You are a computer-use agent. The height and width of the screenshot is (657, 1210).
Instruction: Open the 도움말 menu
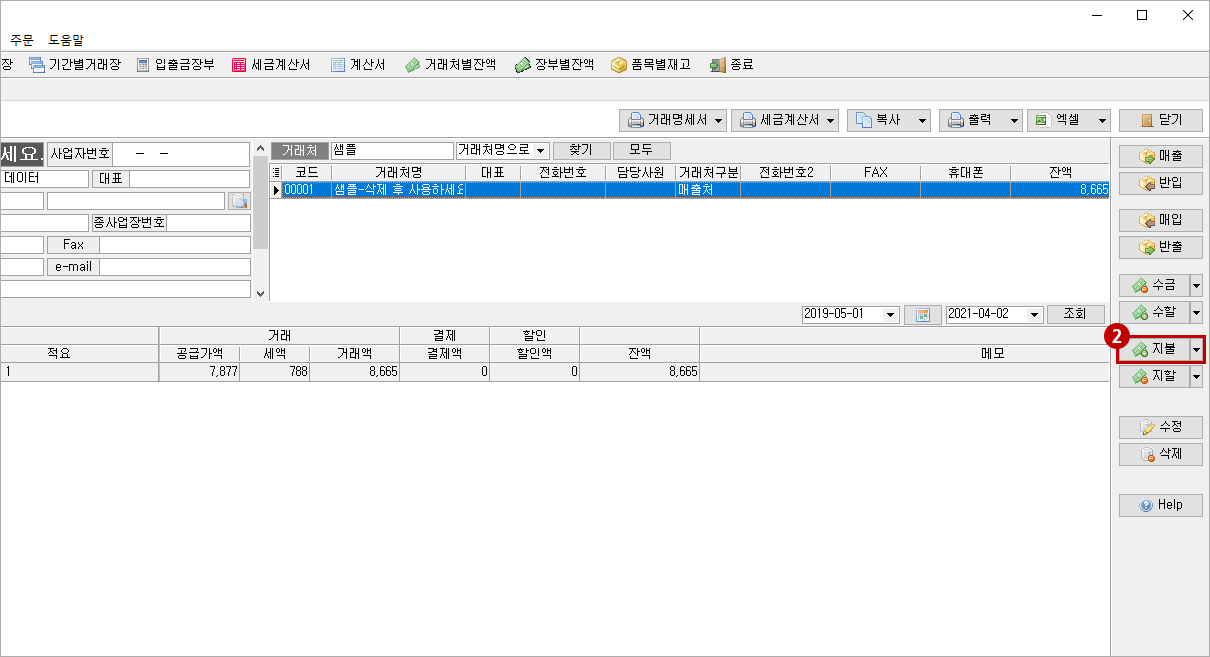point(66,40)
